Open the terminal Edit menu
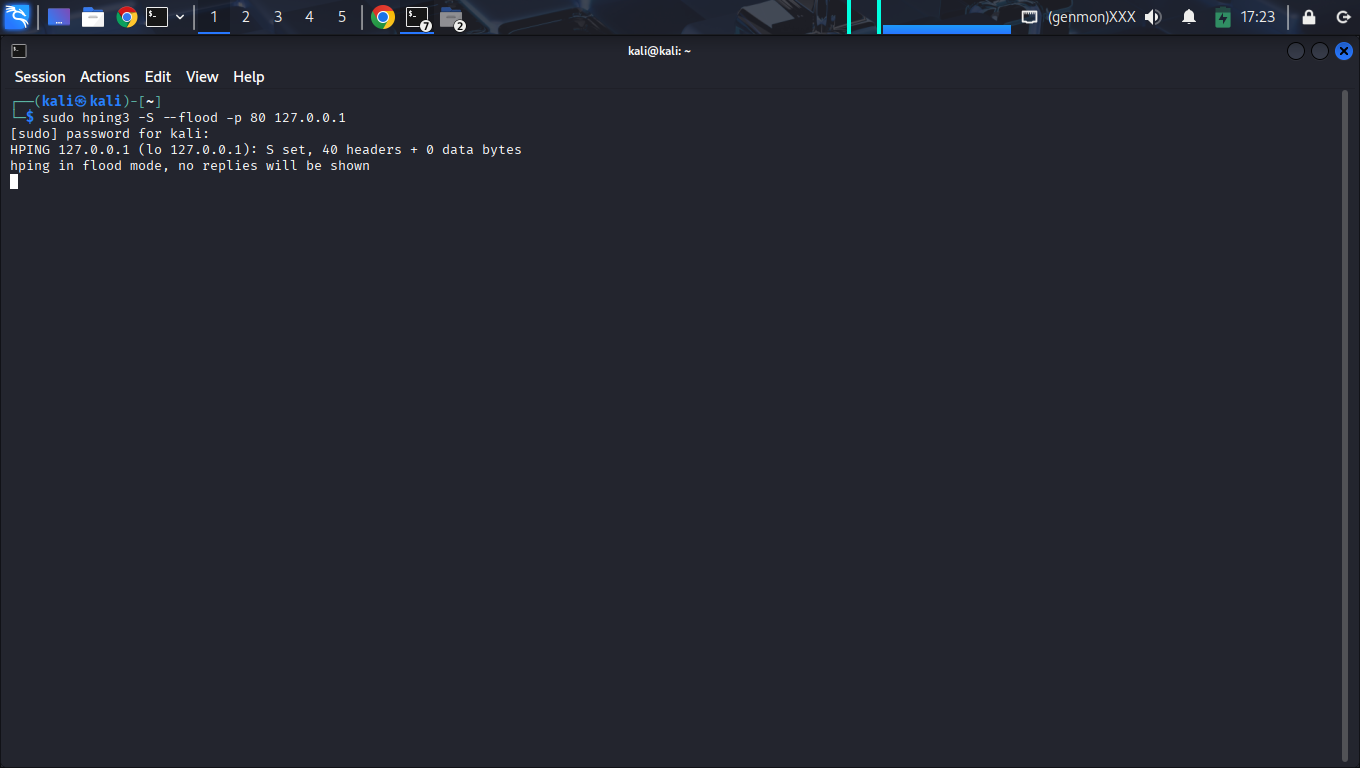 [158, 77]
